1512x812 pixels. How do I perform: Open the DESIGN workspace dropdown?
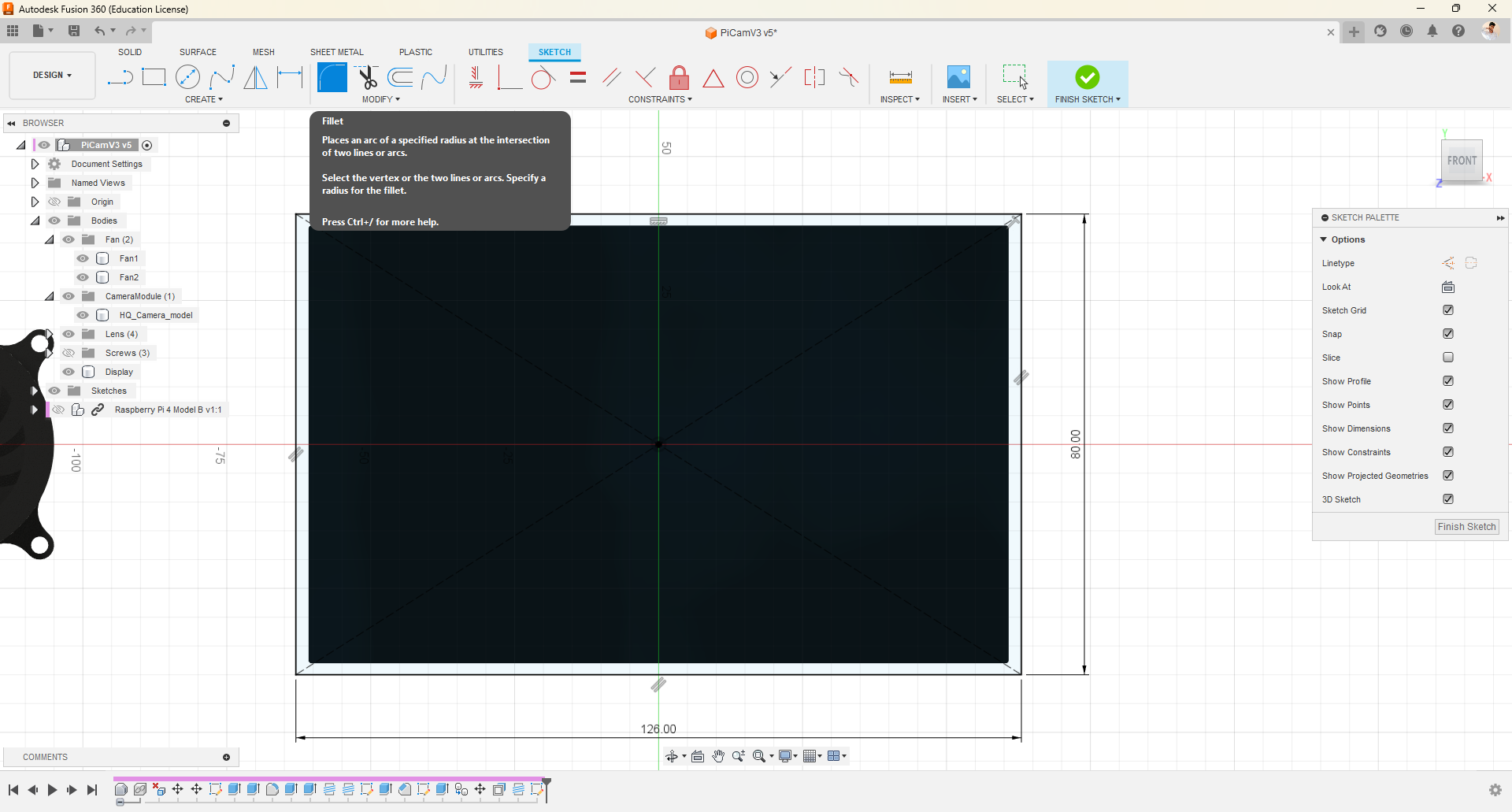click(x=52, y=76)
